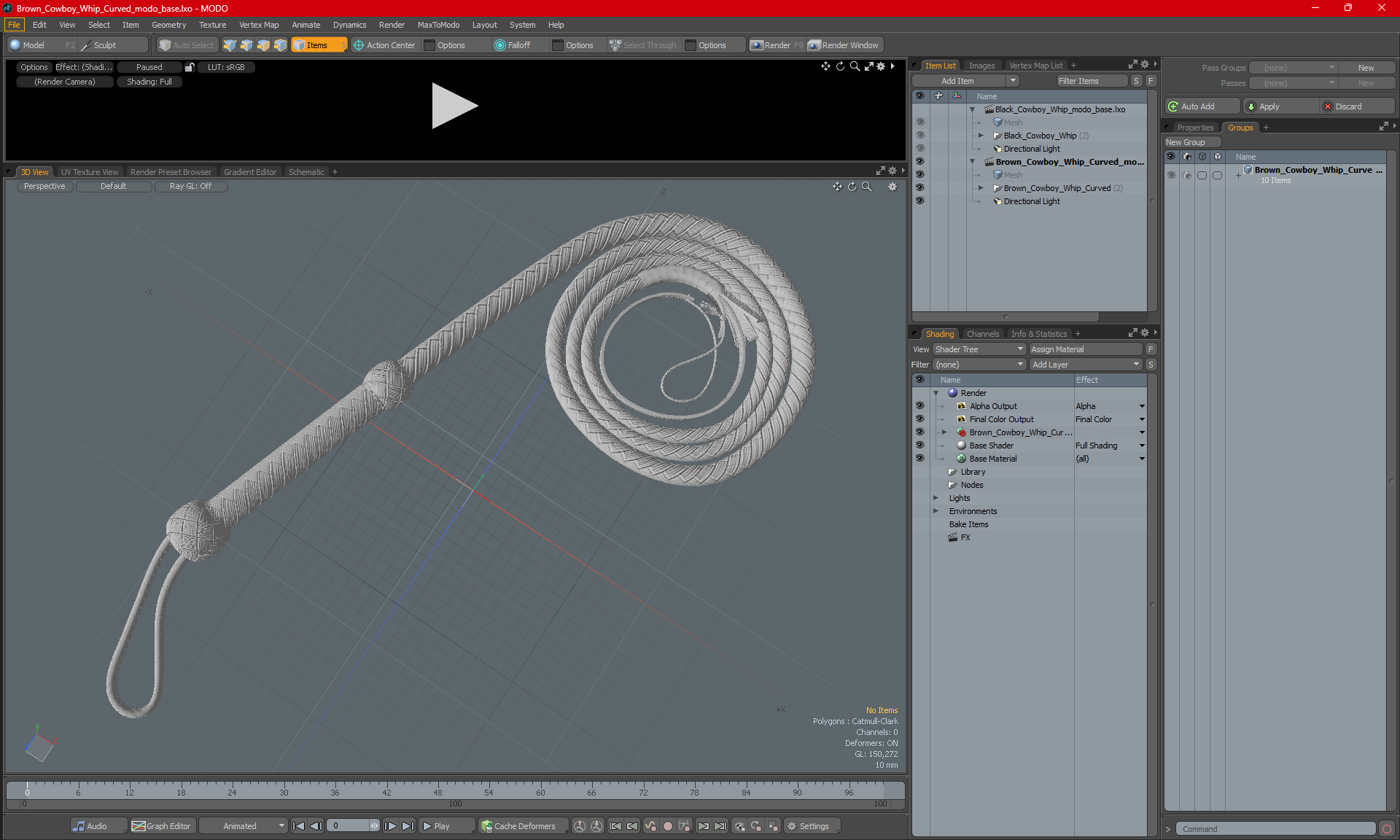Select the Falloff tool icon
The width and height of the screenshot is (1400, 840).
coord(499,45)
